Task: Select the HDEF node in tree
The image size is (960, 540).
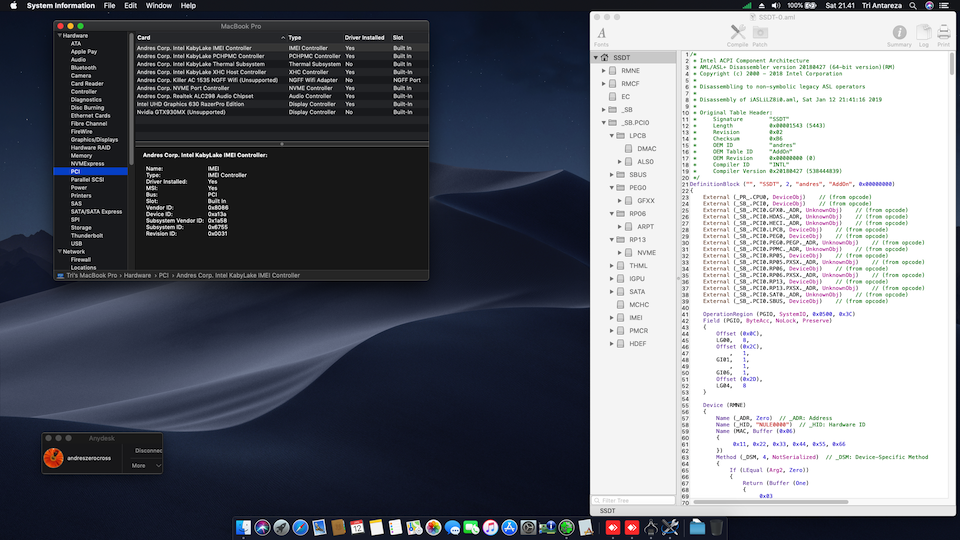Action: [637, 343]
